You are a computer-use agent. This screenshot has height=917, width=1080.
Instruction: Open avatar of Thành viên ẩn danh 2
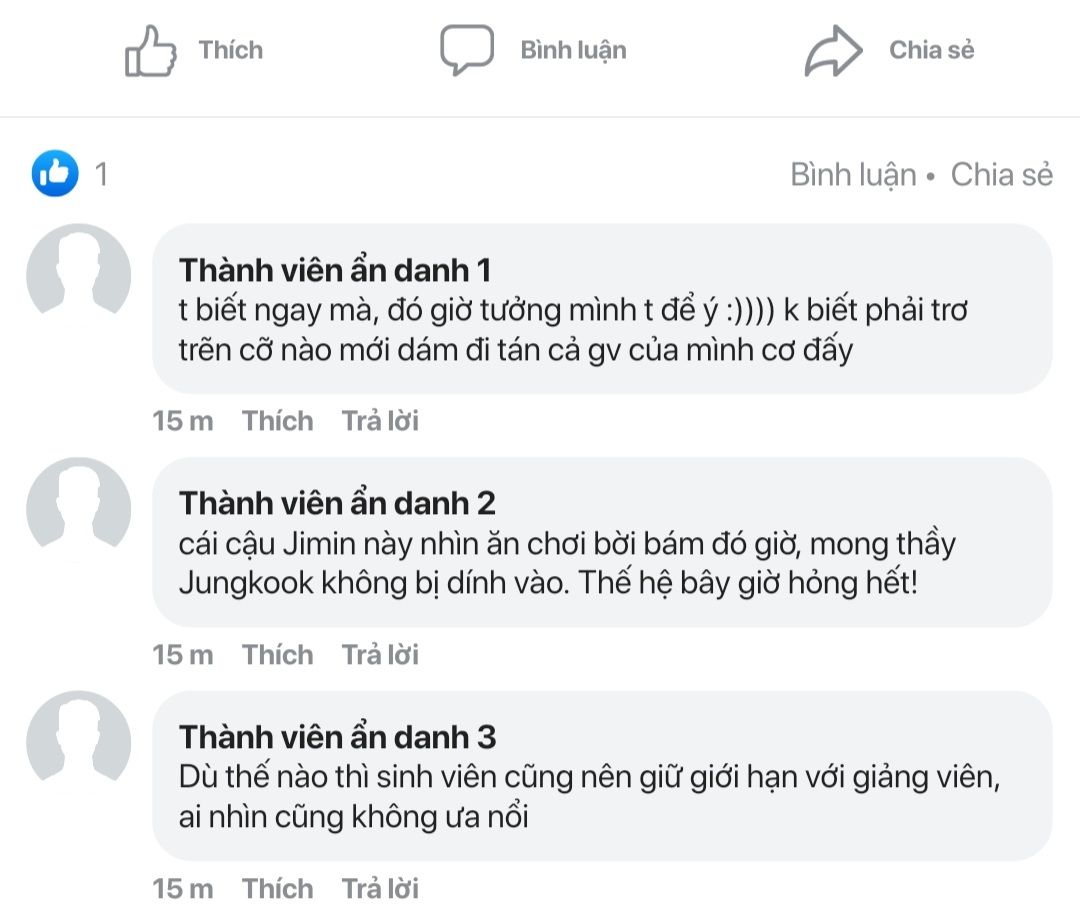pos(78,510)
